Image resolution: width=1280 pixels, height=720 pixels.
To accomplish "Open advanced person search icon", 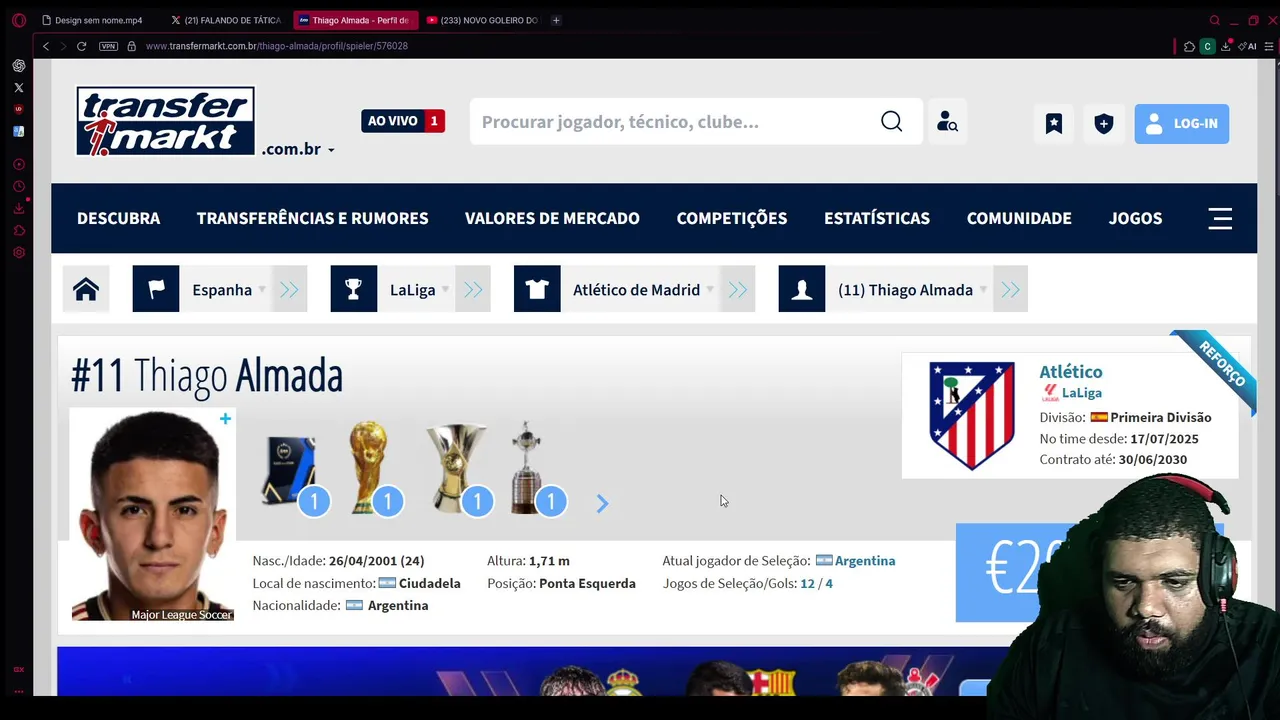I will 947,122.
